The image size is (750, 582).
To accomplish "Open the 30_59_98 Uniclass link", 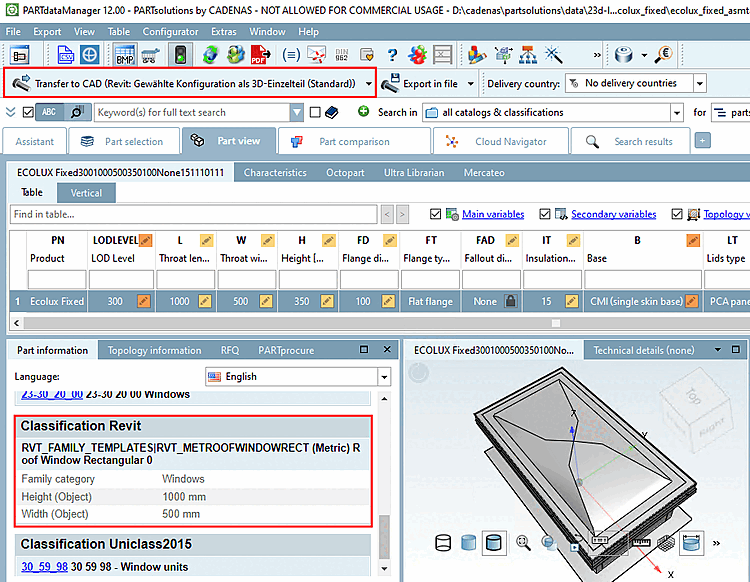I will tap(44, 567).
